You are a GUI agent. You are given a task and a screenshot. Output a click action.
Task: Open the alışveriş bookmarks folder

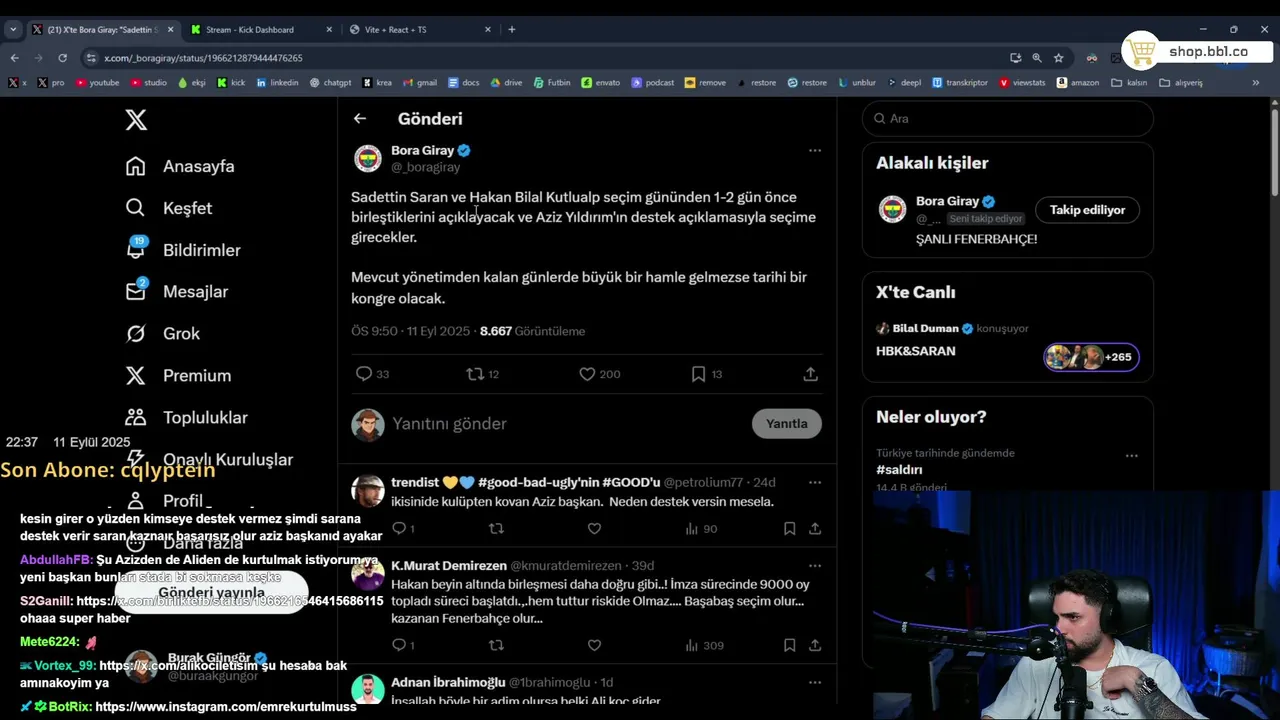pyautogui.click(x=1181, y=83)
